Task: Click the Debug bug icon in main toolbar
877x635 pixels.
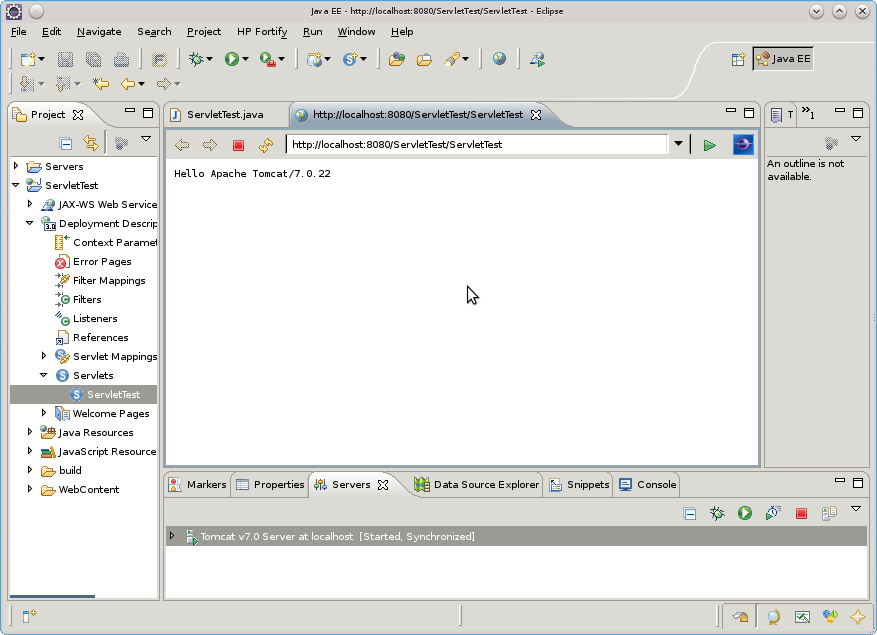Action: pos(196,59)
